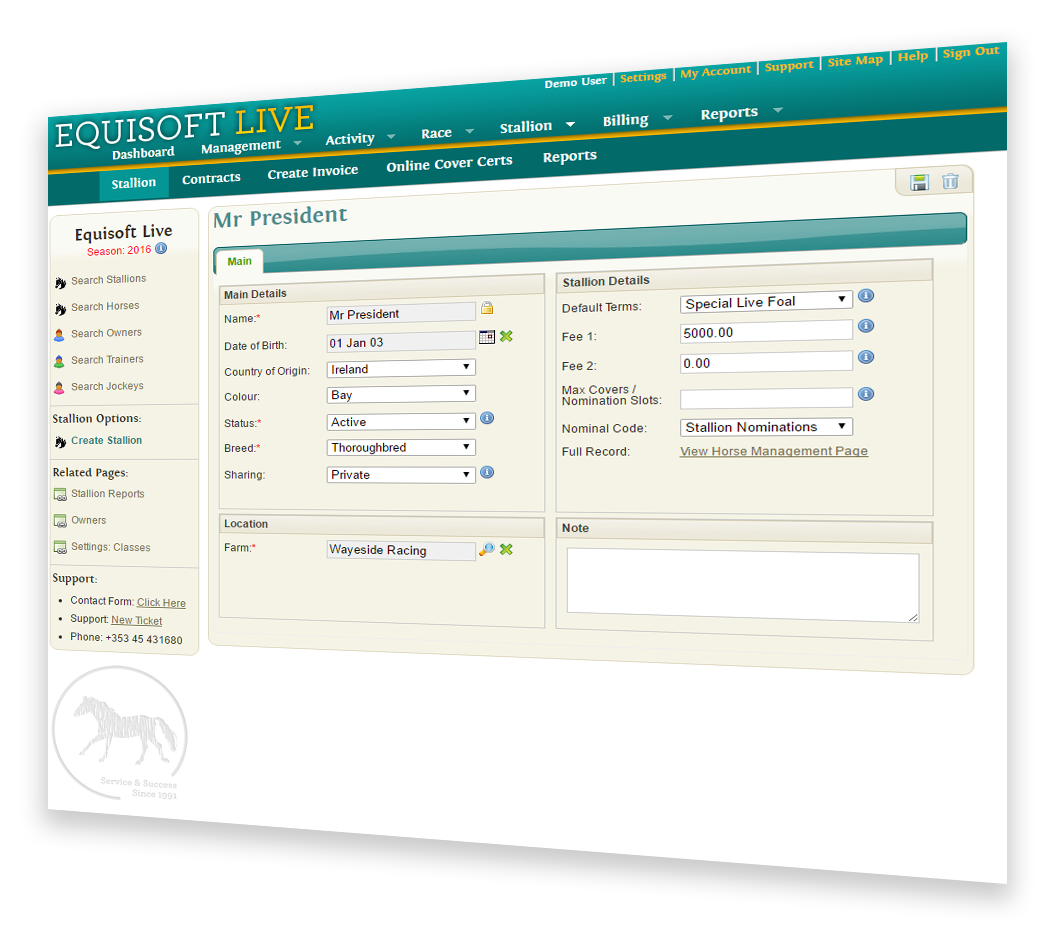Click report icon beside Stallion Reports
Screen dimensions: 1055x926
(60, 495)
